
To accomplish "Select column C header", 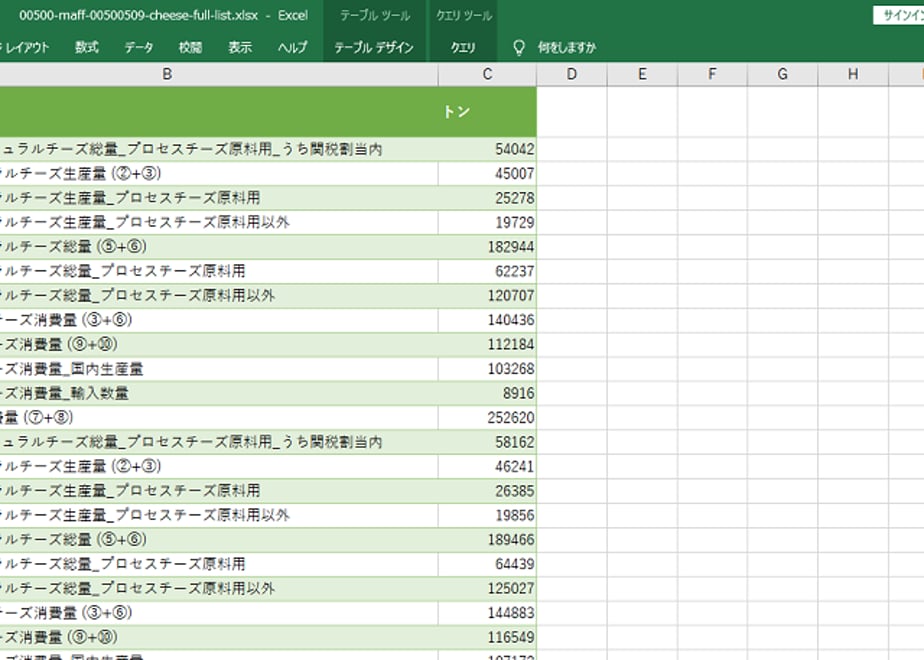I will (x=487, y=74).
